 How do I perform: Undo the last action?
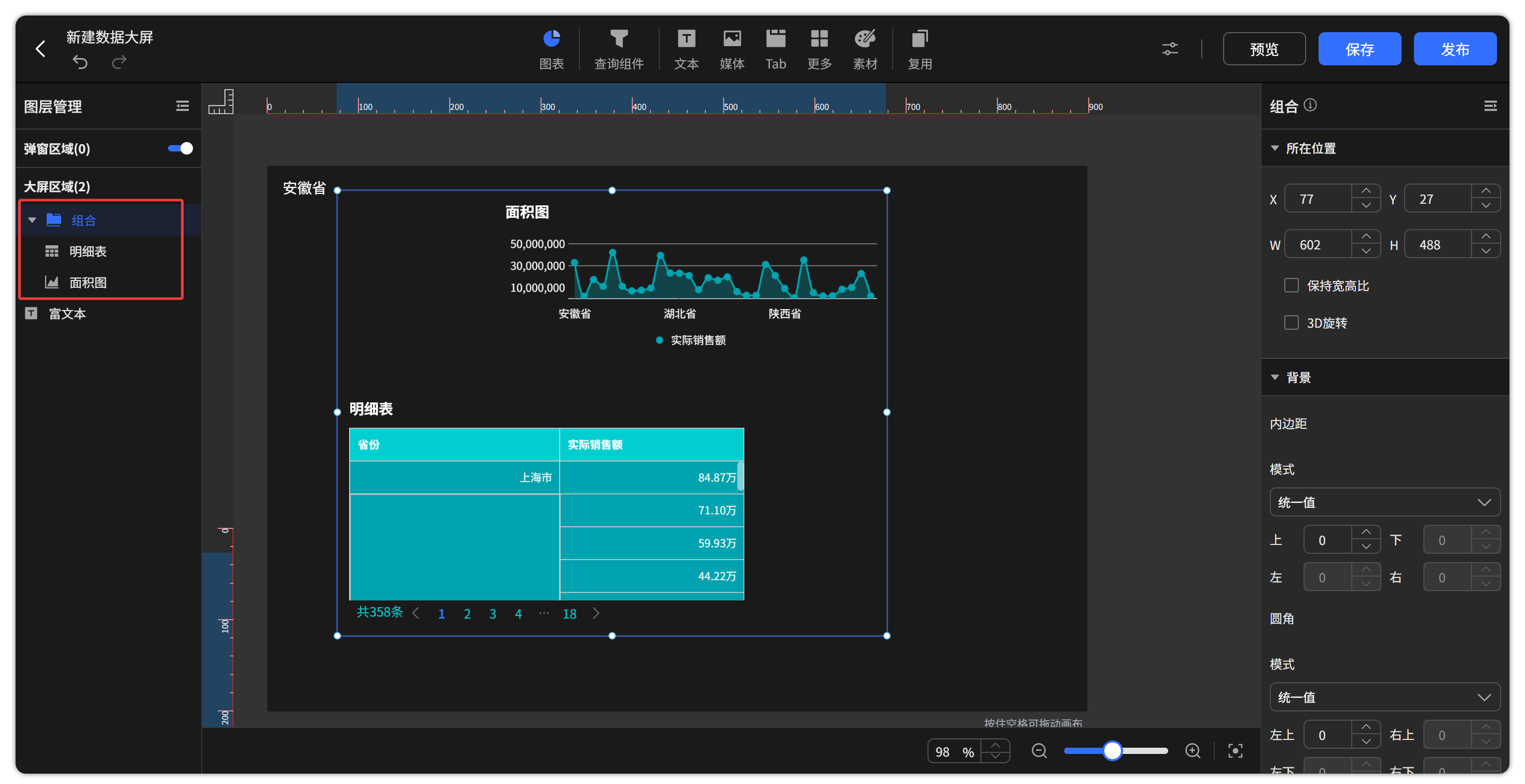80,62
